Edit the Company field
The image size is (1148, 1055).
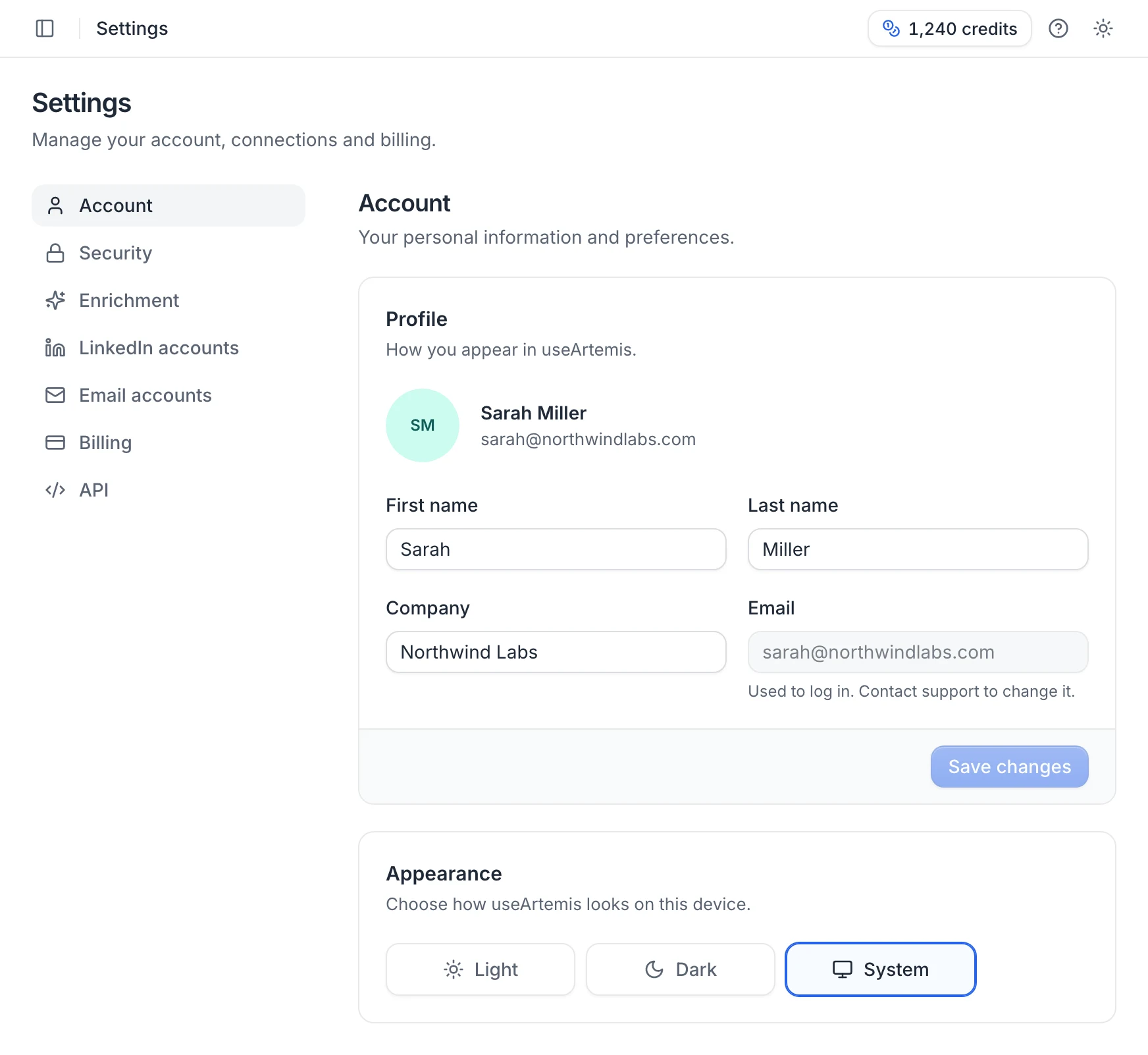coord(556,652)
